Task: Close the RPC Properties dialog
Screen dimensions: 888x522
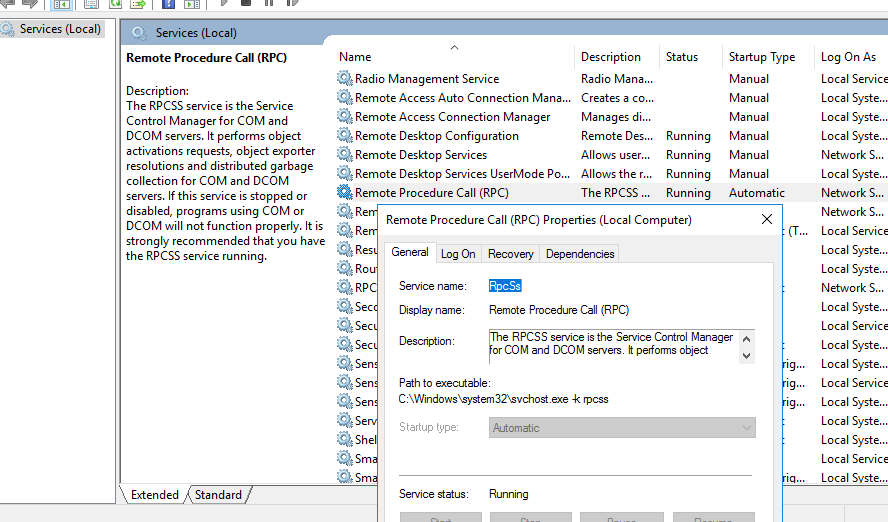Action: pyautogui.click(x=767, y=219)
